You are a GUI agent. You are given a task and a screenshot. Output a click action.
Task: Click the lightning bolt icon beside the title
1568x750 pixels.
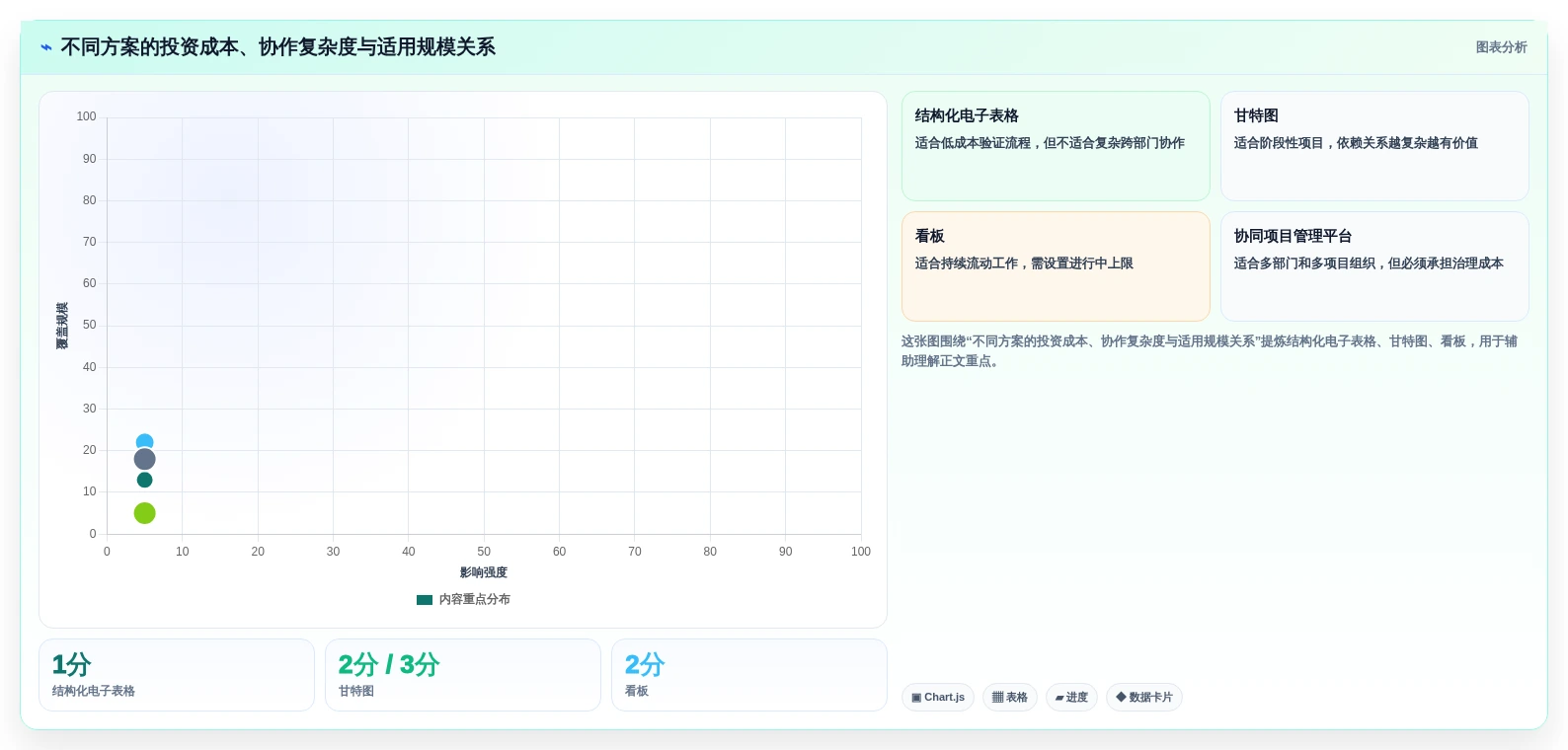(x=45, y=47)
